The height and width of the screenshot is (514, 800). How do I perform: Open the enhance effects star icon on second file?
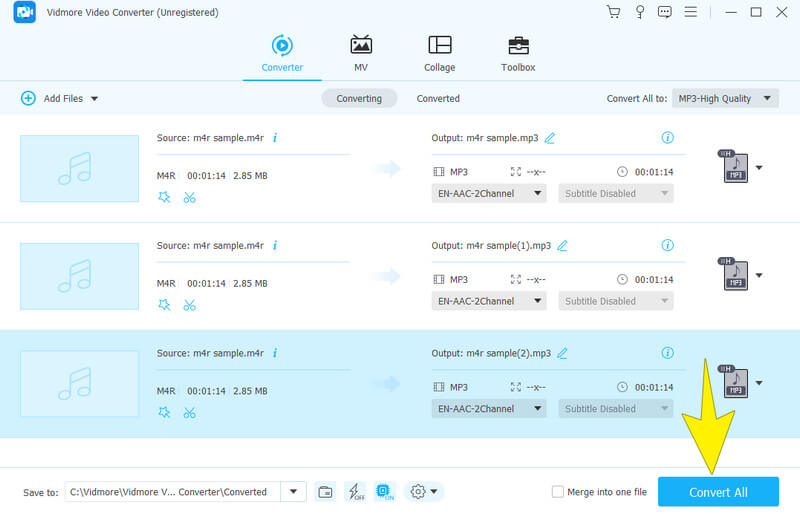[x=164, y=304]
